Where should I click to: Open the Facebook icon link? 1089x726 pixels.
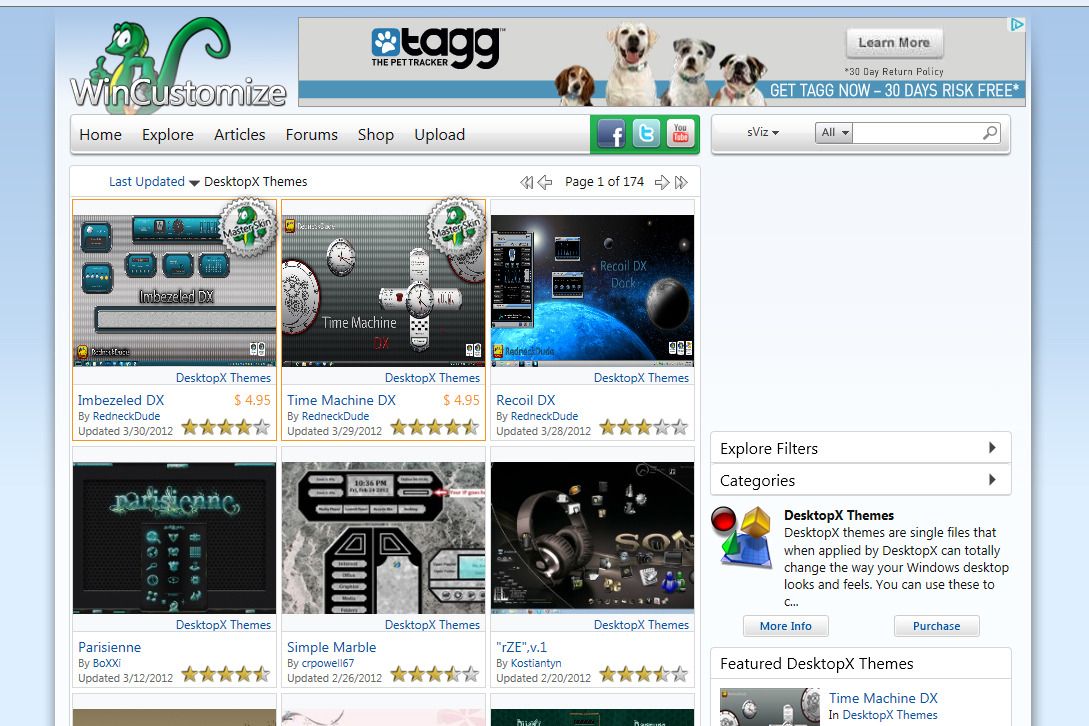pyautogui.click(x=611, y=133)
